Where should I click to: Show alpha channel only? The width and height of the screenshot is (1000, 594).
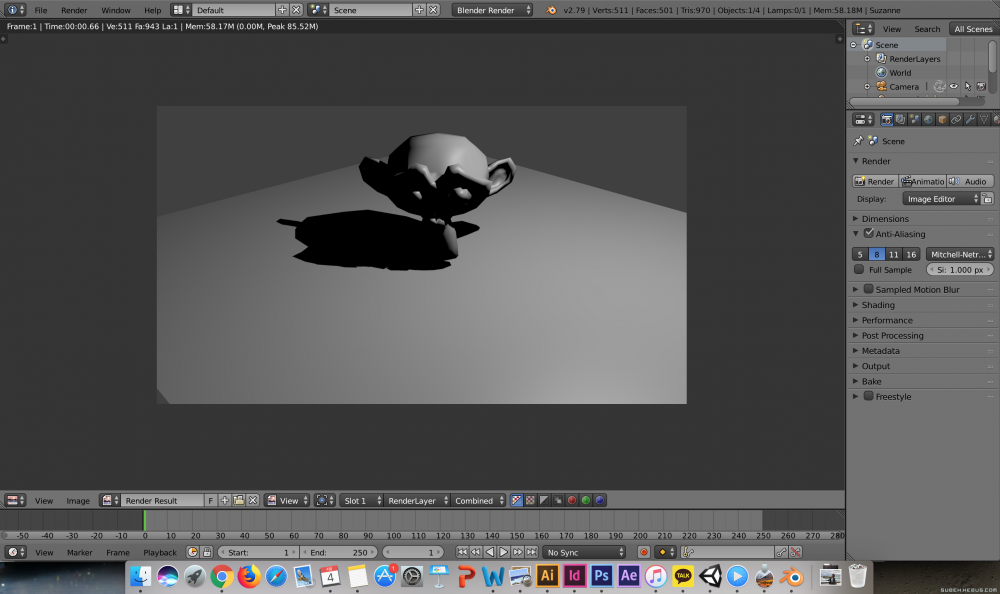click(544, 500)
